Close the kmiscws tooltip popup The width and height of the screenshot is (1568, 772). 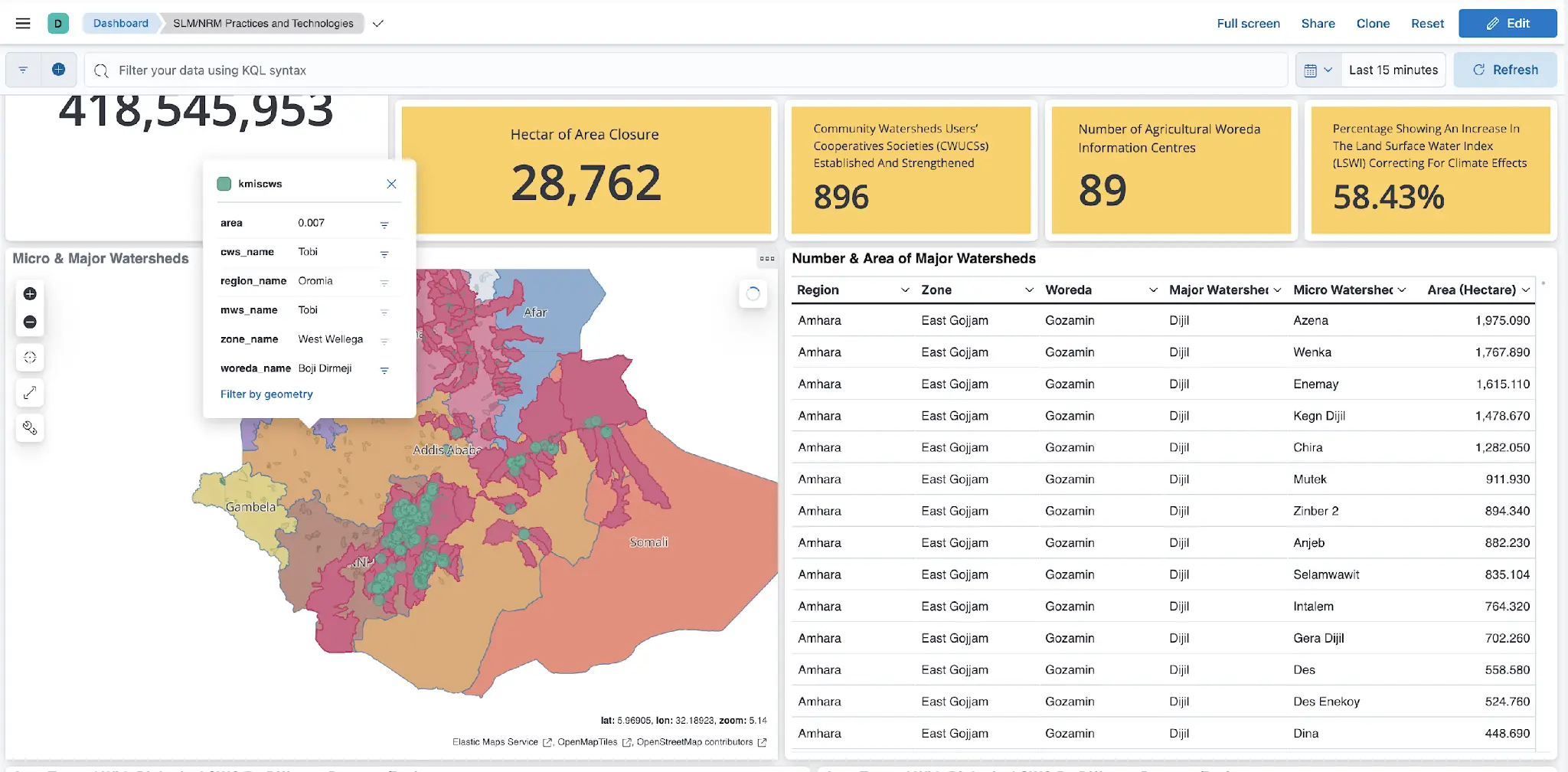[391, 184]
